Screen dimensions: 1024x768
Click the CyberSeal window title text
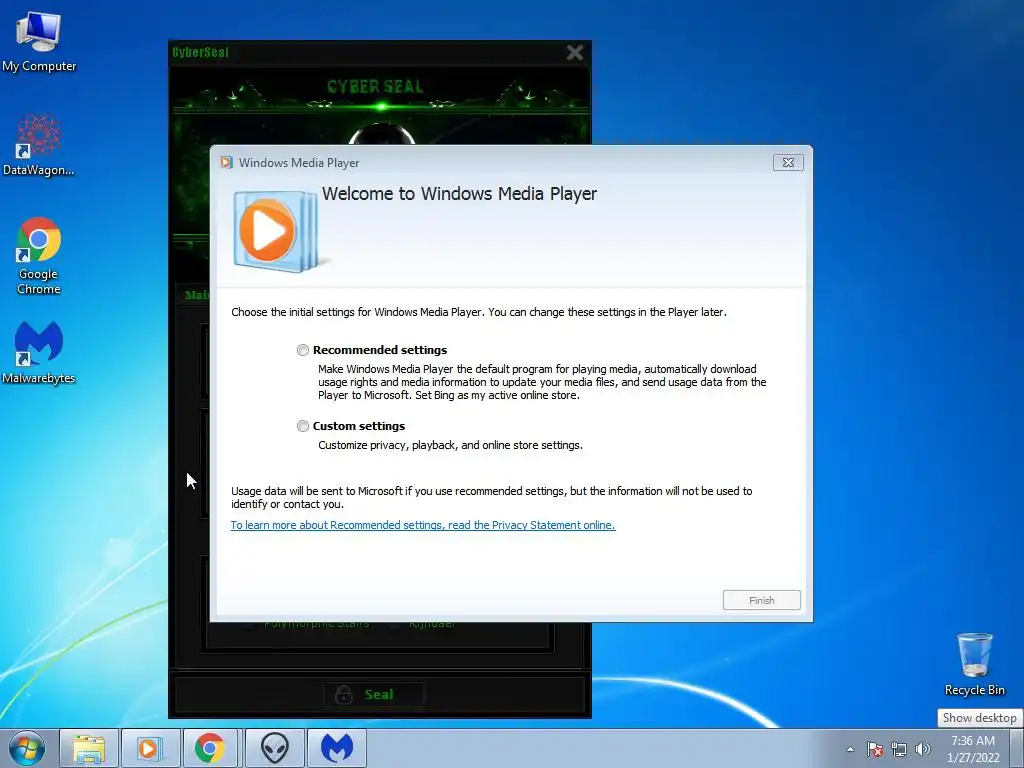point(200,52)
